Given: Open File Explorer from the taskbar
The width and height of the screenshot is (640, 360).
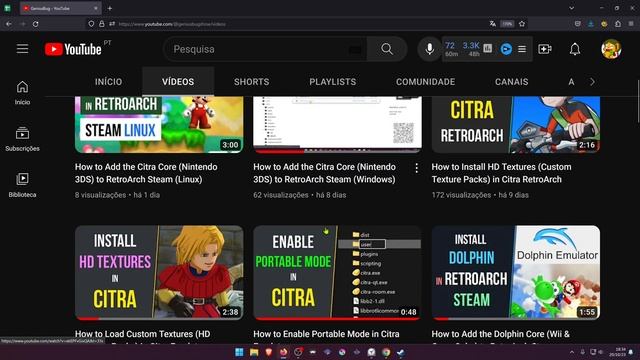Looking at the screenshot, I should 254,352.
